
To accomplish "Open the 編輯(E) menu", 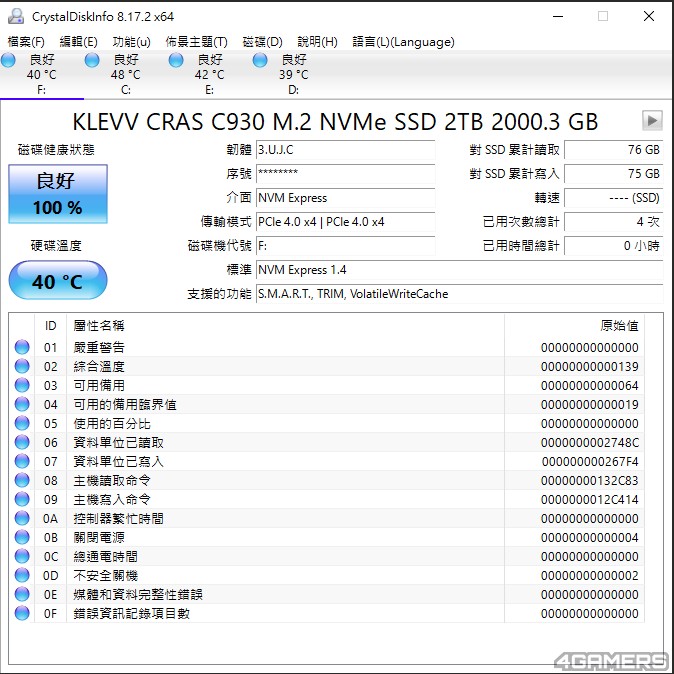I will point(79,42).
